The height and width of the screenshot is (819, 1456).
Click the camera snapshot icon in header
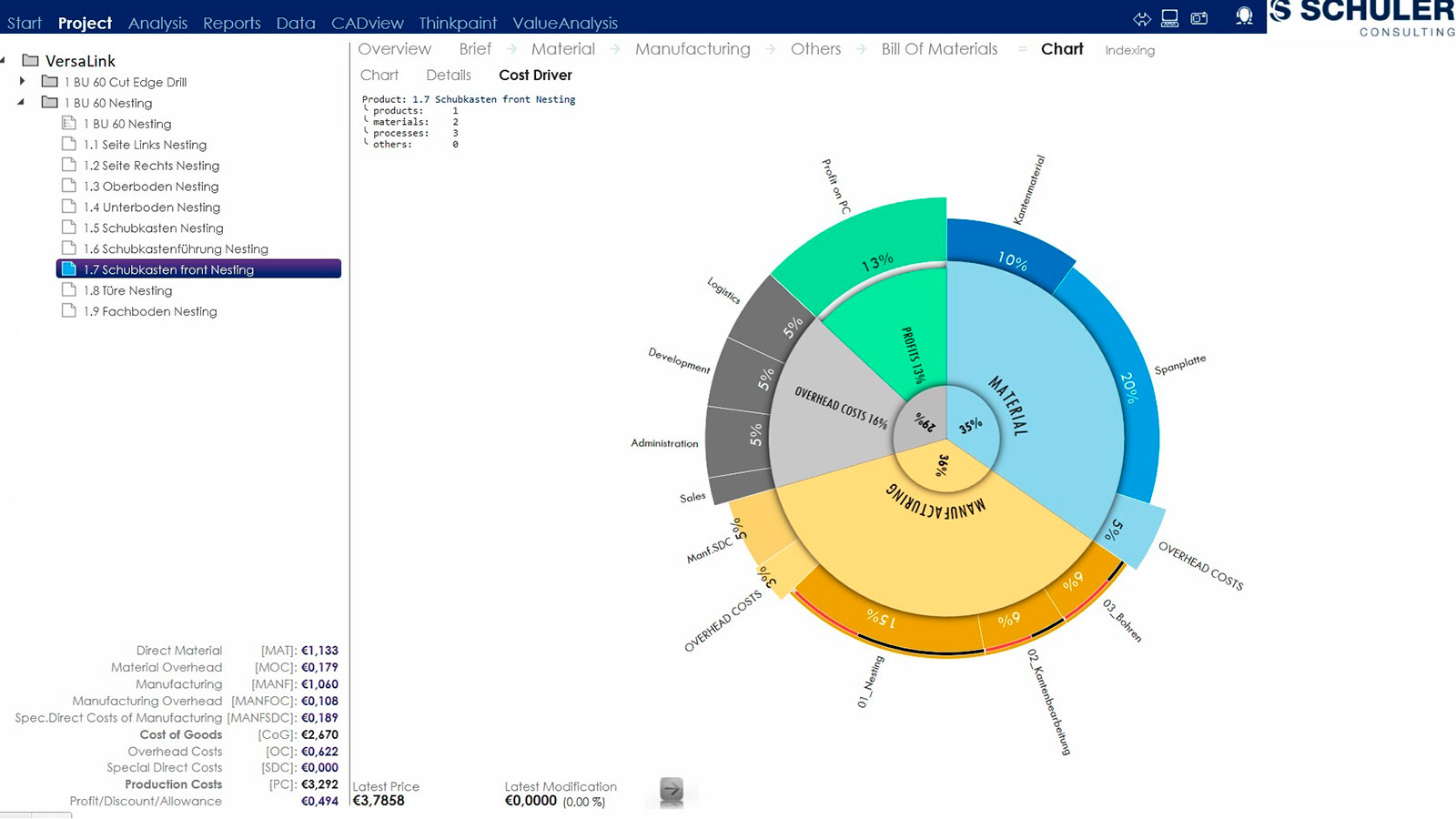coord(1199,18)
